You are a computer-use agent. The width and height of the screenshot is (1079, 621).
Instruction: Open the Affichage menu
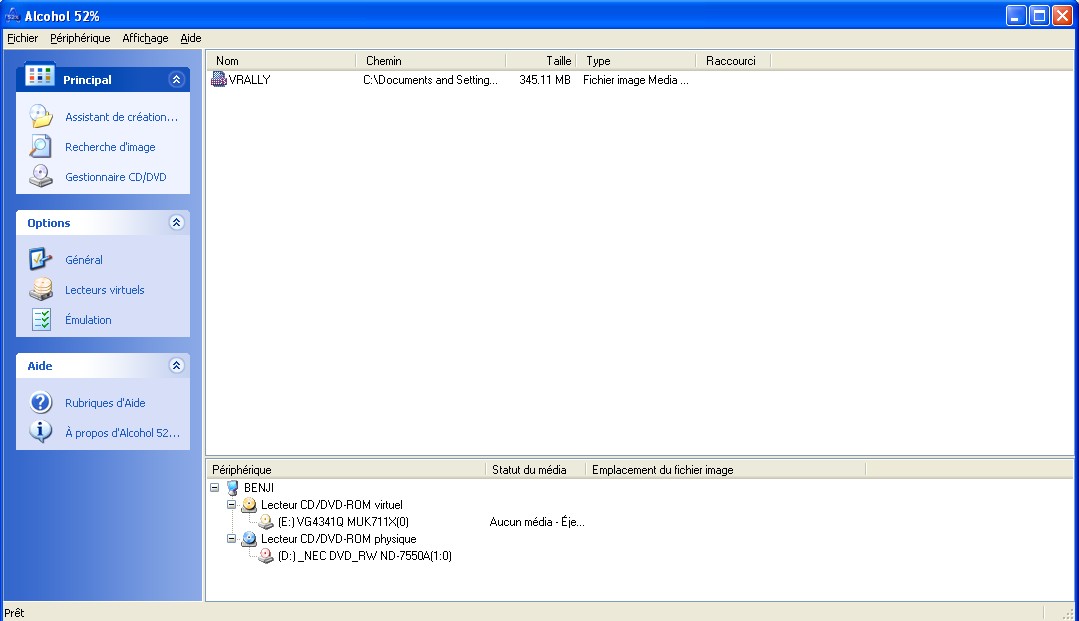(x=145, y=38)
